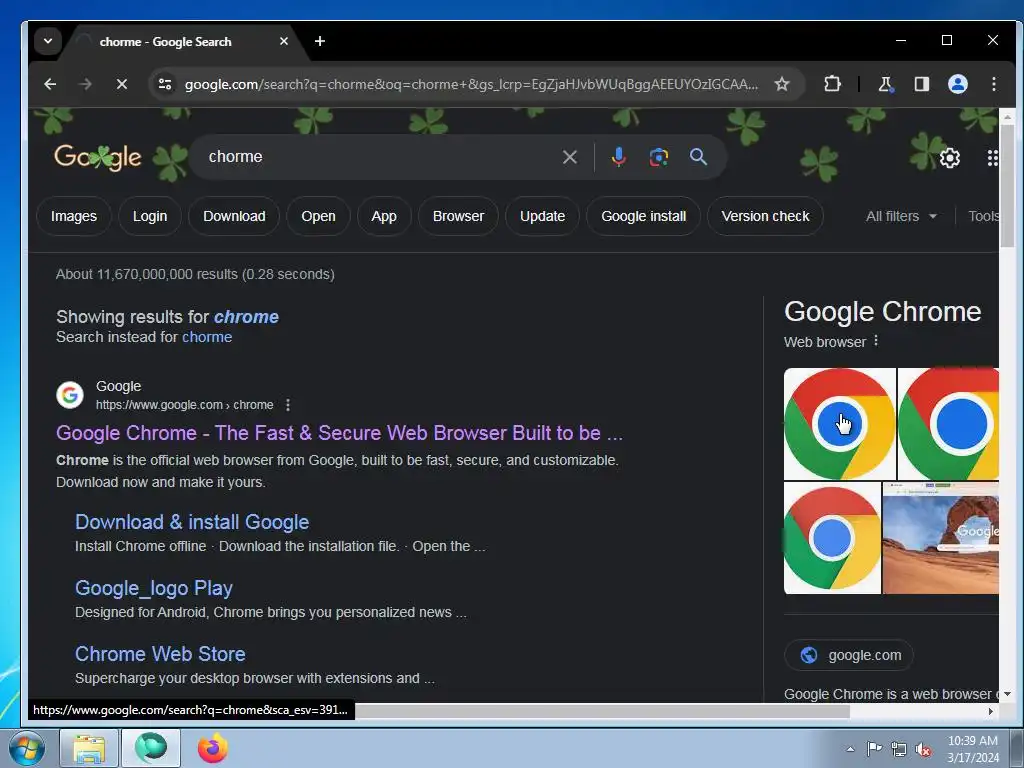The image size is (1024, 768).
Task: Open Google Chrome Fast & Secure result
Action: (339, 433)
